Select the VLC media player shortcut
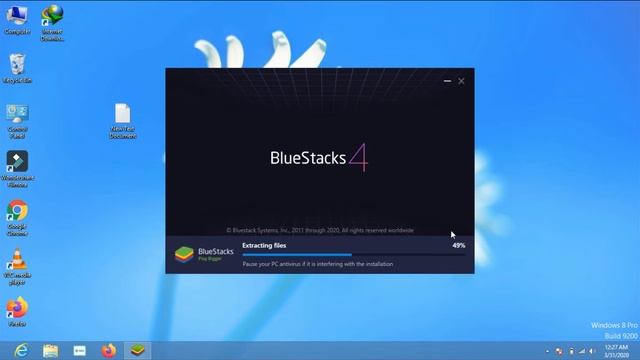 (17, 267)
